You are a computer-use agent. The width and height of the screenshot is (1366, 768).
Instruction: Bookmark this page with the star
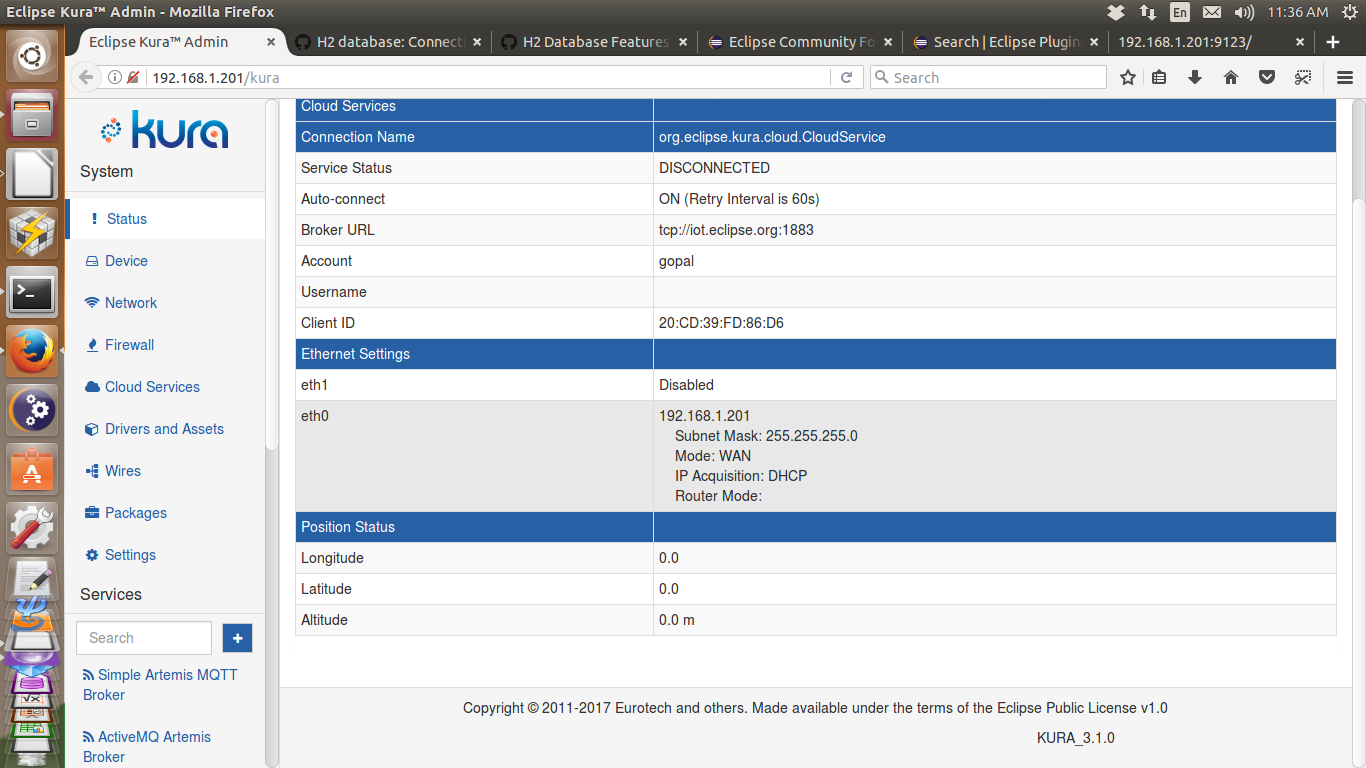click(1128, 78)
